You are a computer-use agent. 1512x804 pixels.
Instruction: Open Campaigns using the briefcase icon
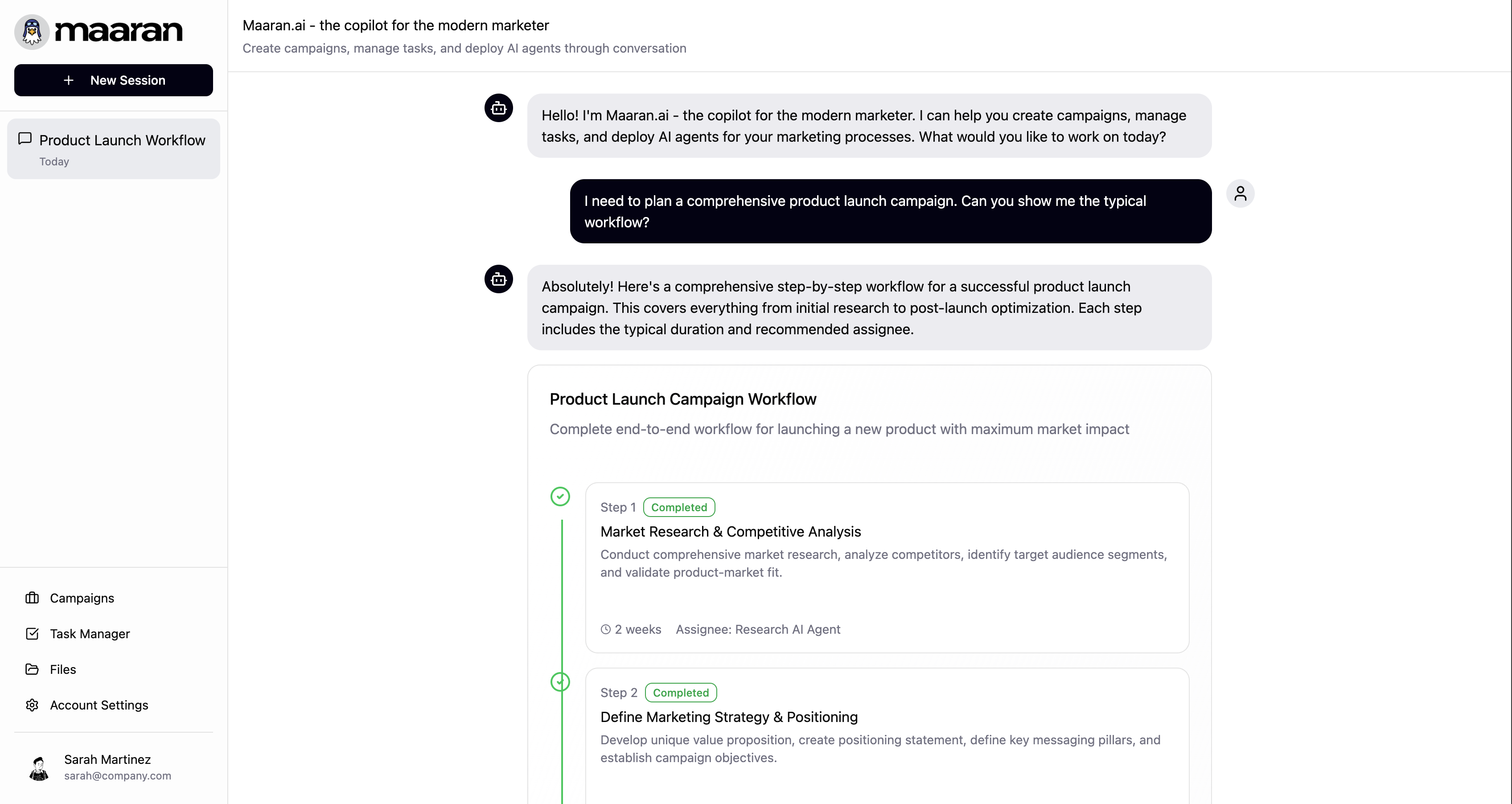point(32,598)
